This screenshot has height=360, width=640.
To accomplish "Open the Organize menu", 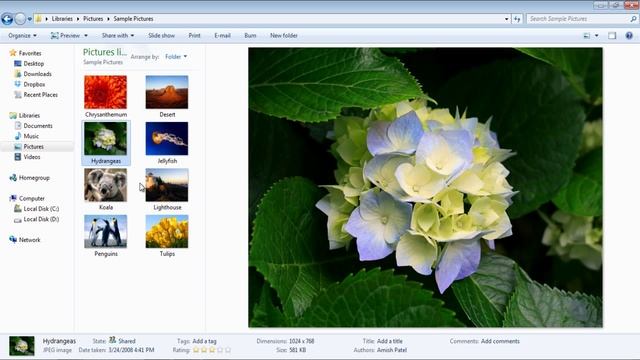I will pos(22,36).
